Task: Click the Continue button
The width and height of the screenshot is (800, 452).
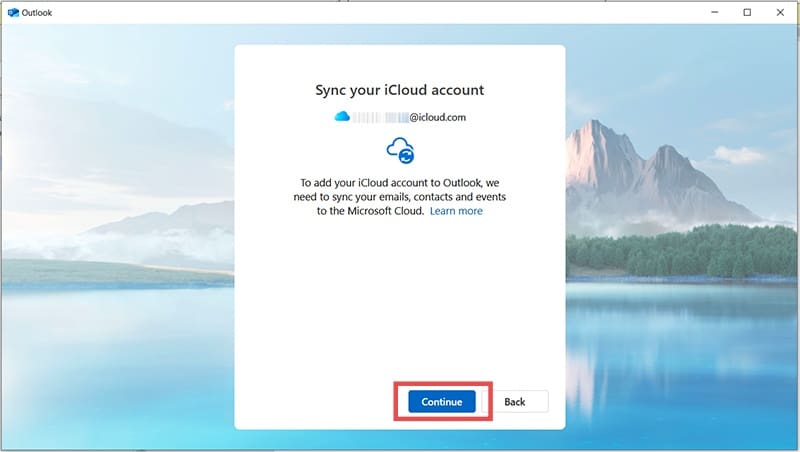Action: tap(441, 401)
